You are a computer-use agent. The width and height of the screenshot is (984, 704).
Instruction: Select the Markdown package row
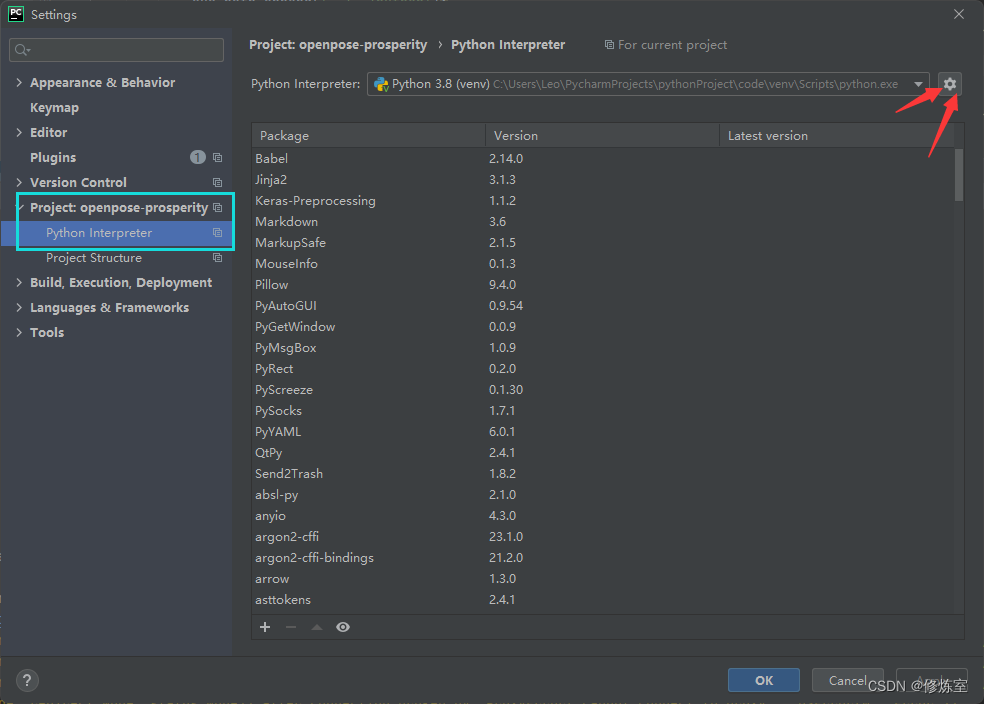tap(603, 221)
